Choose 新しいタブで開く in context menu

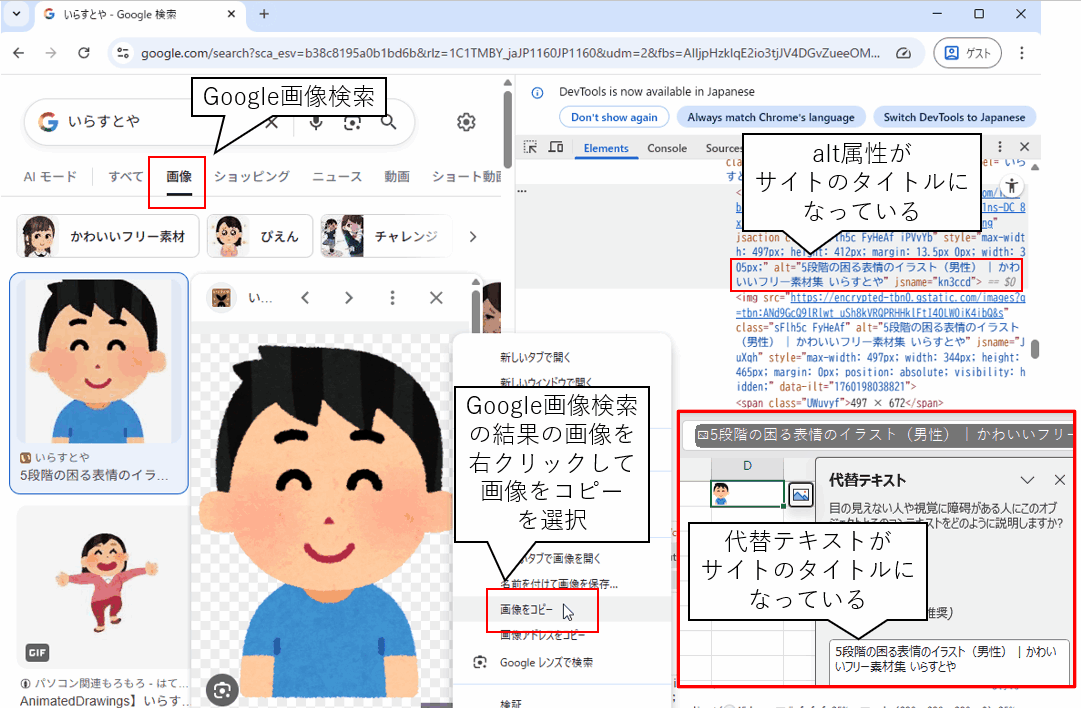pyautogui.click(x=535, y=357)
